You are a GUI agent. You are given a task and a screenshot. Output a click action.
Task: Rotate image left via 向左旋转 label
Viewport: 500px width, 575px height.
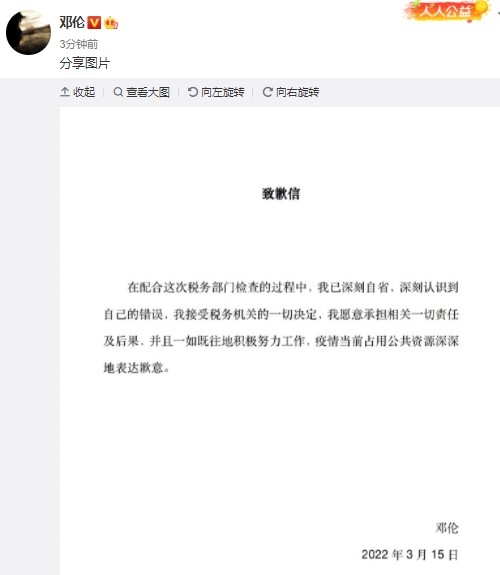223,92
